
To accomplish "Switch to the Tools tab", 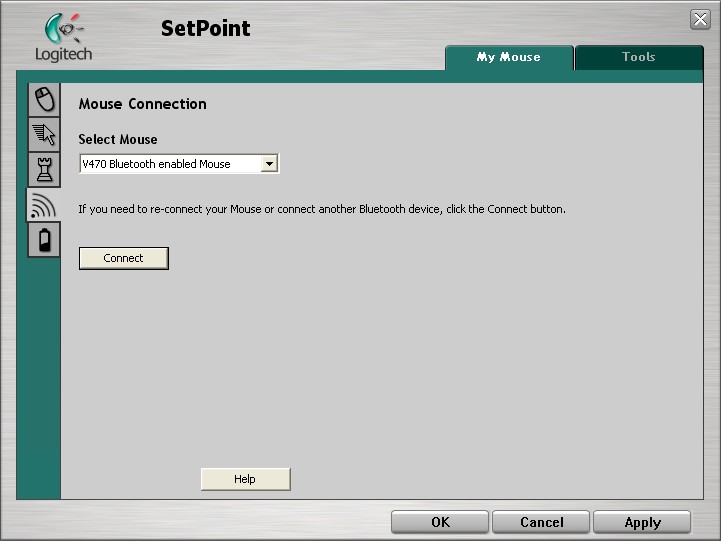I will tap(639, 57).
